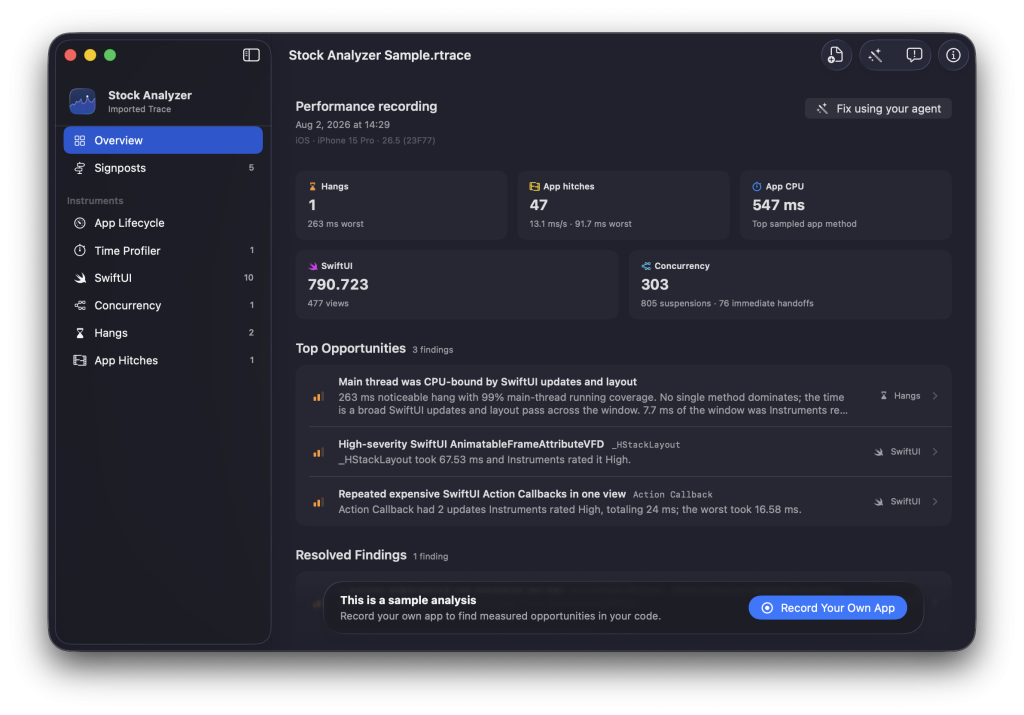1024x715 pixels.
Task: Click the _HStackLayout monospace label
Action: coord(646,445)
